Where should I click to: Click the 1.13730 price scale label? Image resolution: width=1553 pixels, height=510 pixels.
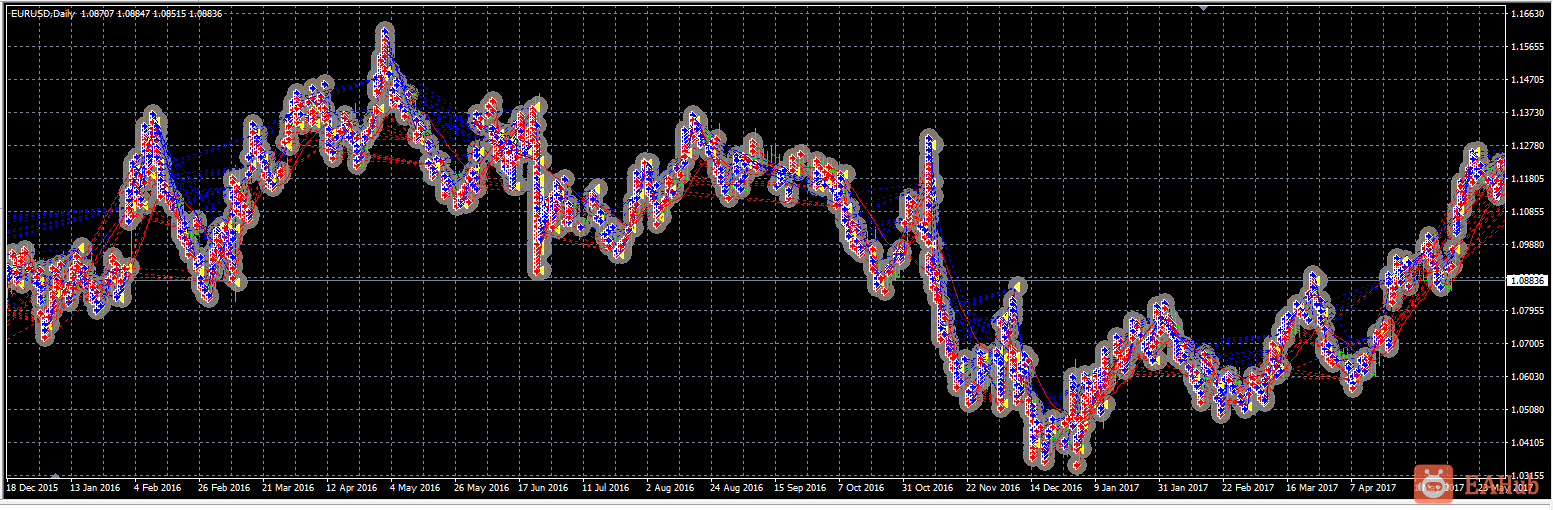(1526, 113)
